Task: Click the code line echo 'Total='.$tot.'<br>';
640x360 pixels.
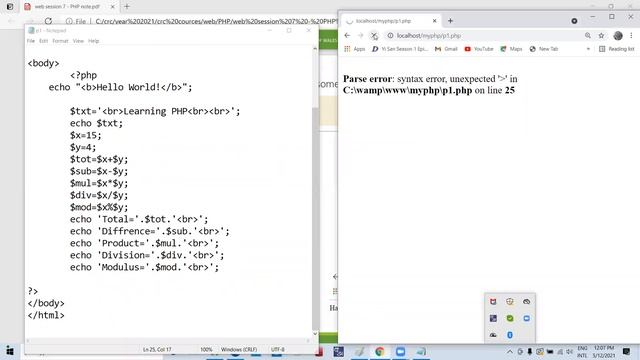Action: point(139,220)
